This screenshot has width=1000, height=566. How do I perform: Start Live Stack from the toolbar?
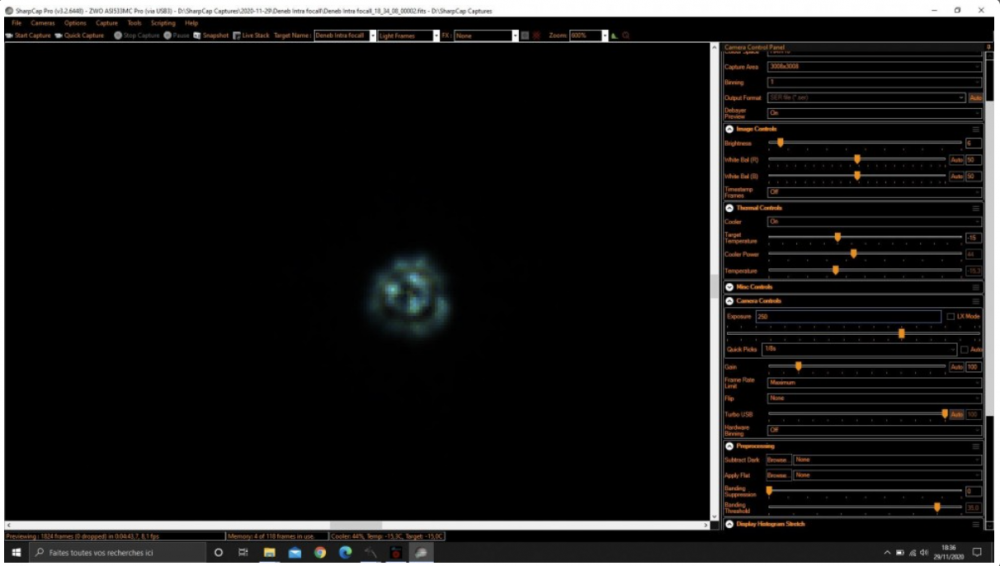pyautogui.click(x=251, y=35)
